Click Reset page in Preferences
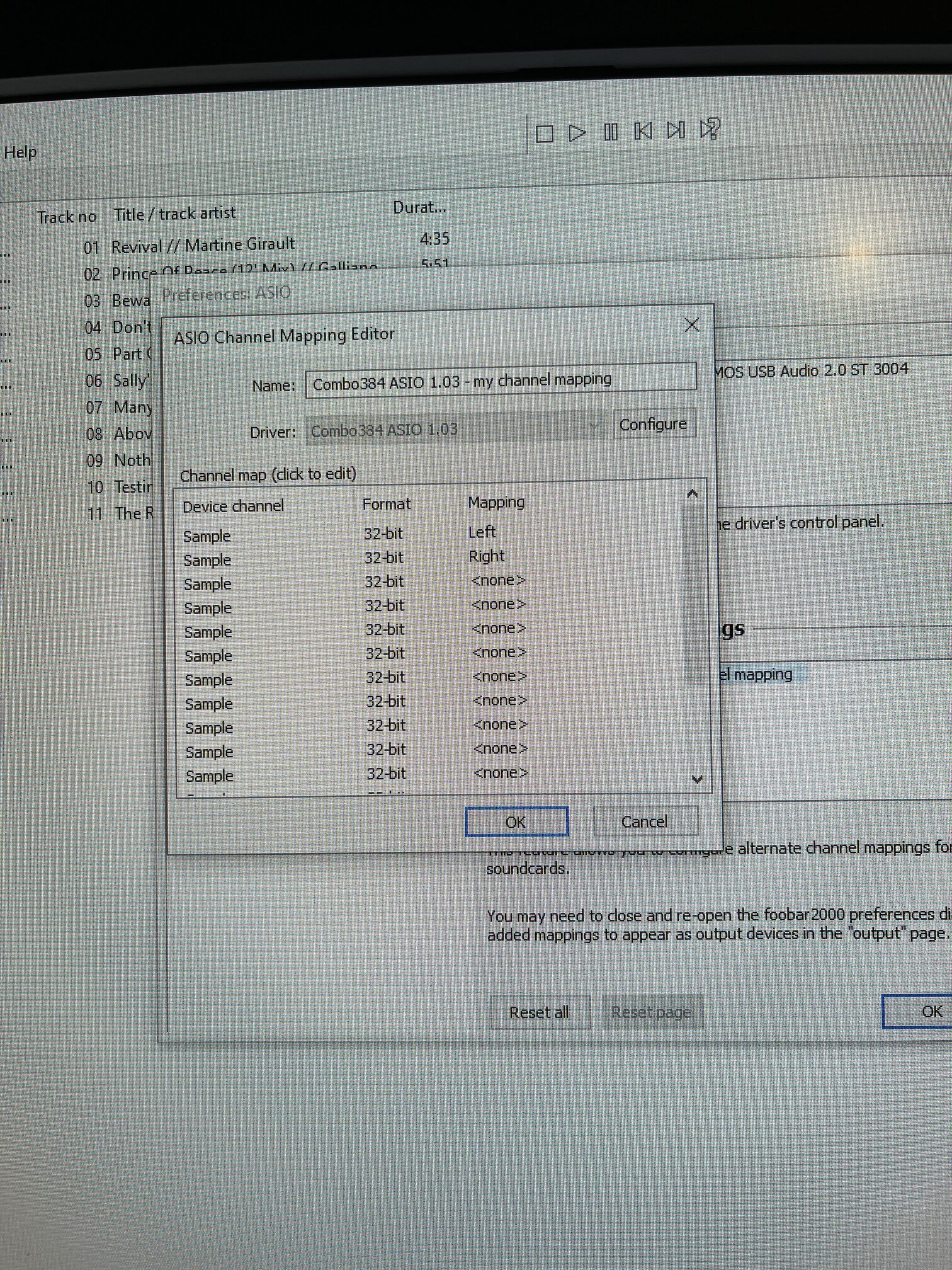 [x=652, y=1012]
